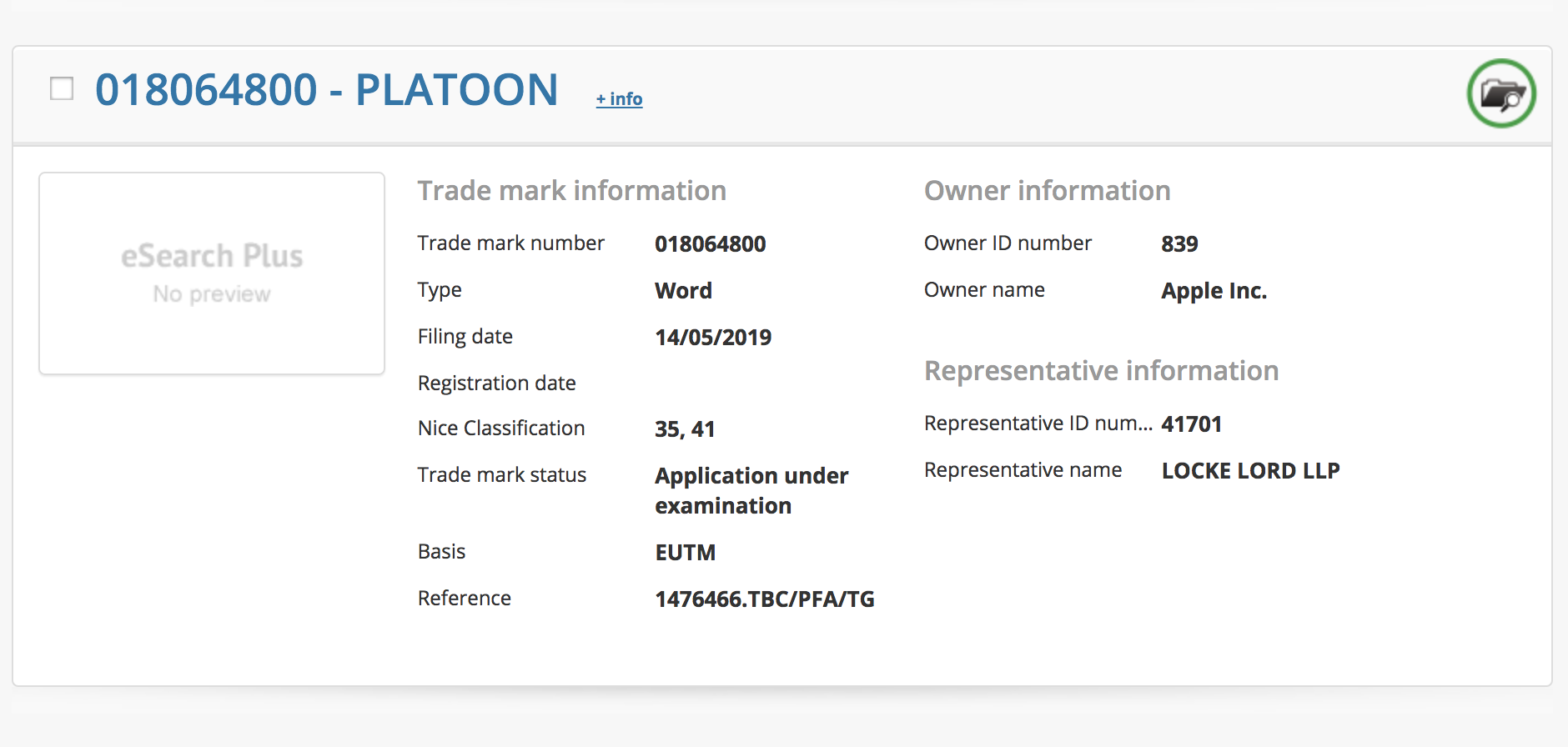This screenshot has width=1568, height=747.
Task: Click the 'Trade mark information' heading
Action: pos(571,191)
